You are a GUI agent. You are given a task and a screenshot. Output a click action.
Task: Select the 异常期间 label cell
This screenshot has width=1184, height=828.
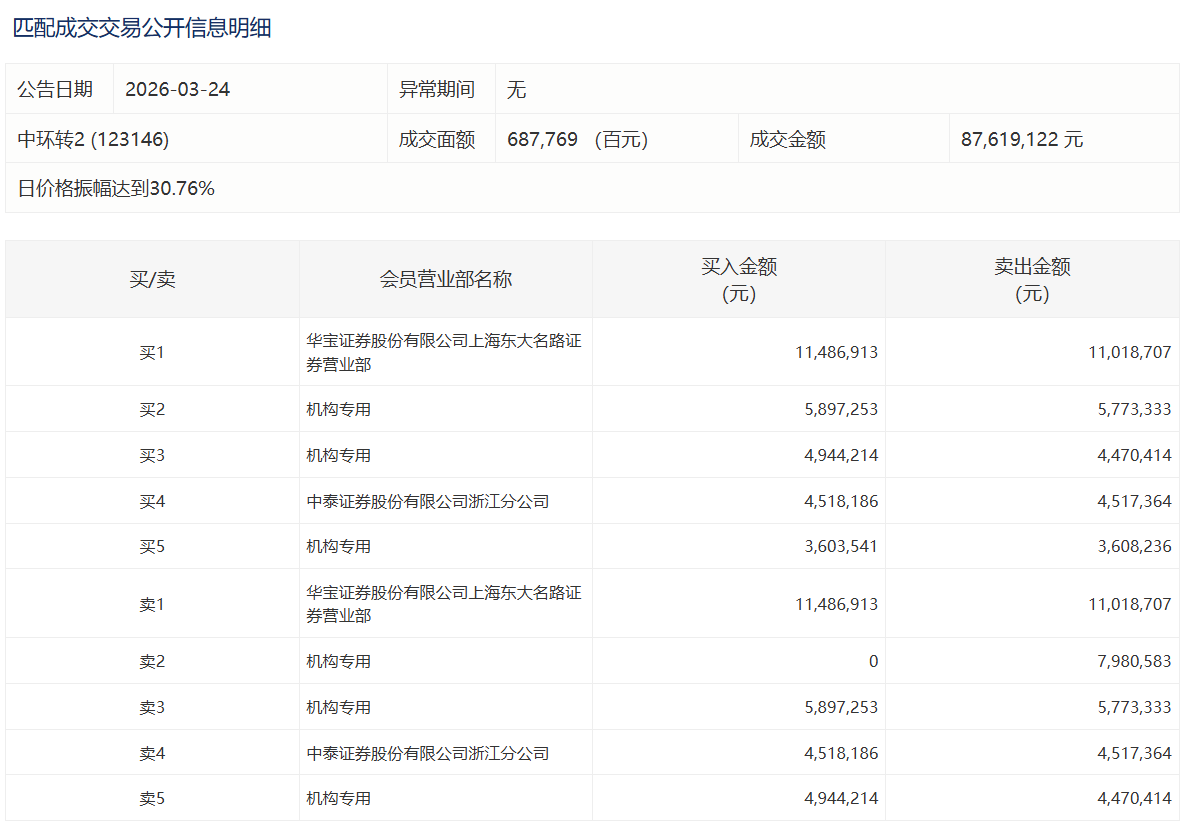click(437, 89)
